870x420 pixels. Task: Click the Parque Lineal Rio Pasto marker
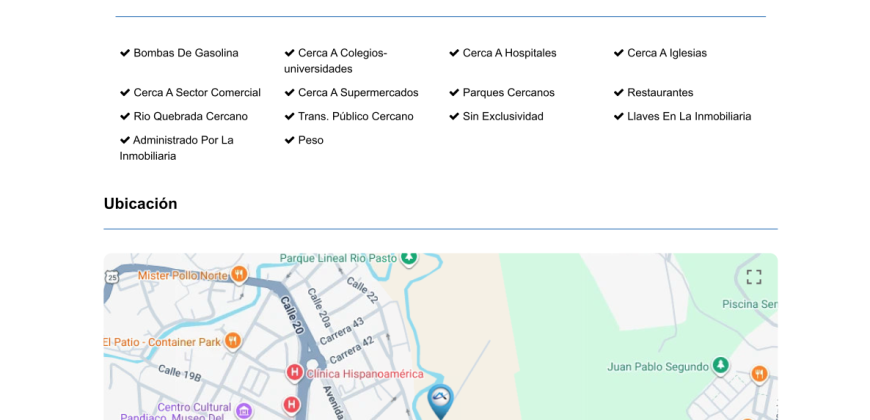pos(409,257)
